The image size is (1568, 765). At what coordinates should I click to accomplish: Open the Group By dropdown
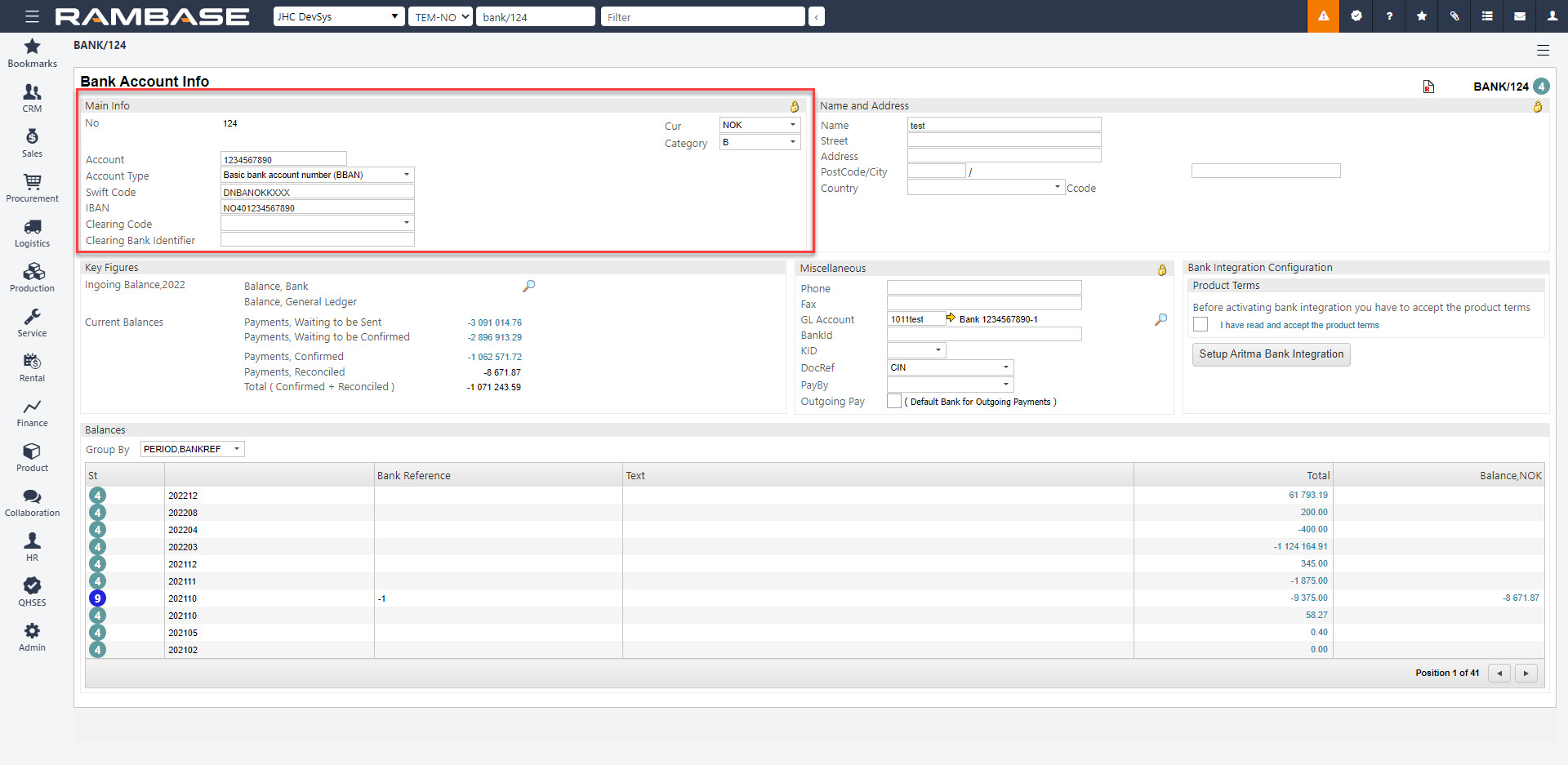click(x=193, y=449)
